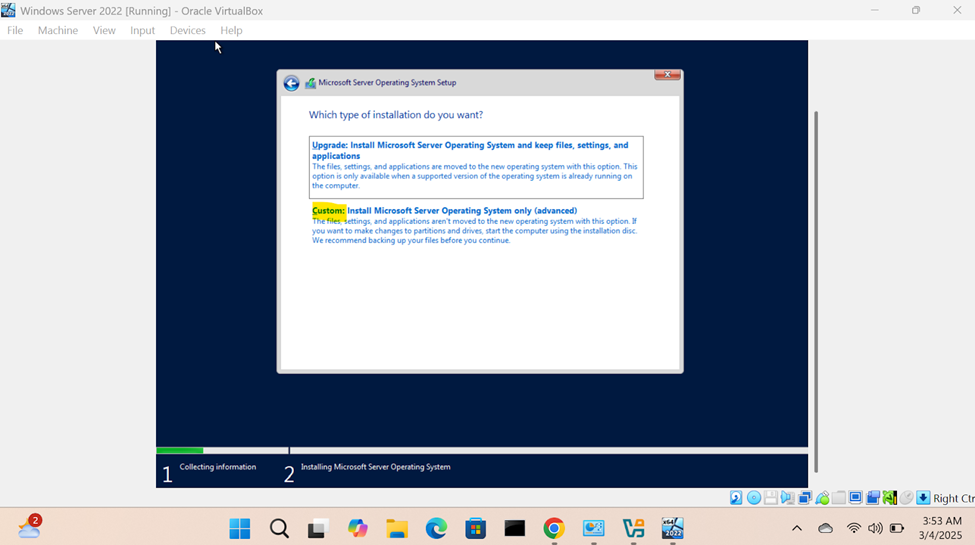Click the network adapter indicator icon
This screenshot has width=975, height=545.
coord(805,498)
